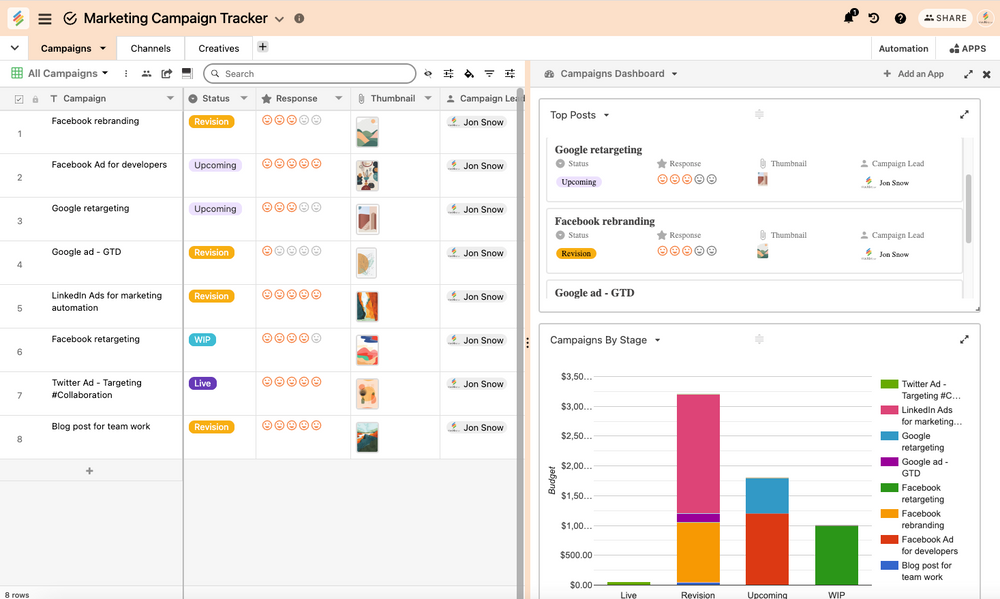Click the SHARE button
This screenshot has height=599, width=1000.
pyautogui.click(x=945, y=18)
